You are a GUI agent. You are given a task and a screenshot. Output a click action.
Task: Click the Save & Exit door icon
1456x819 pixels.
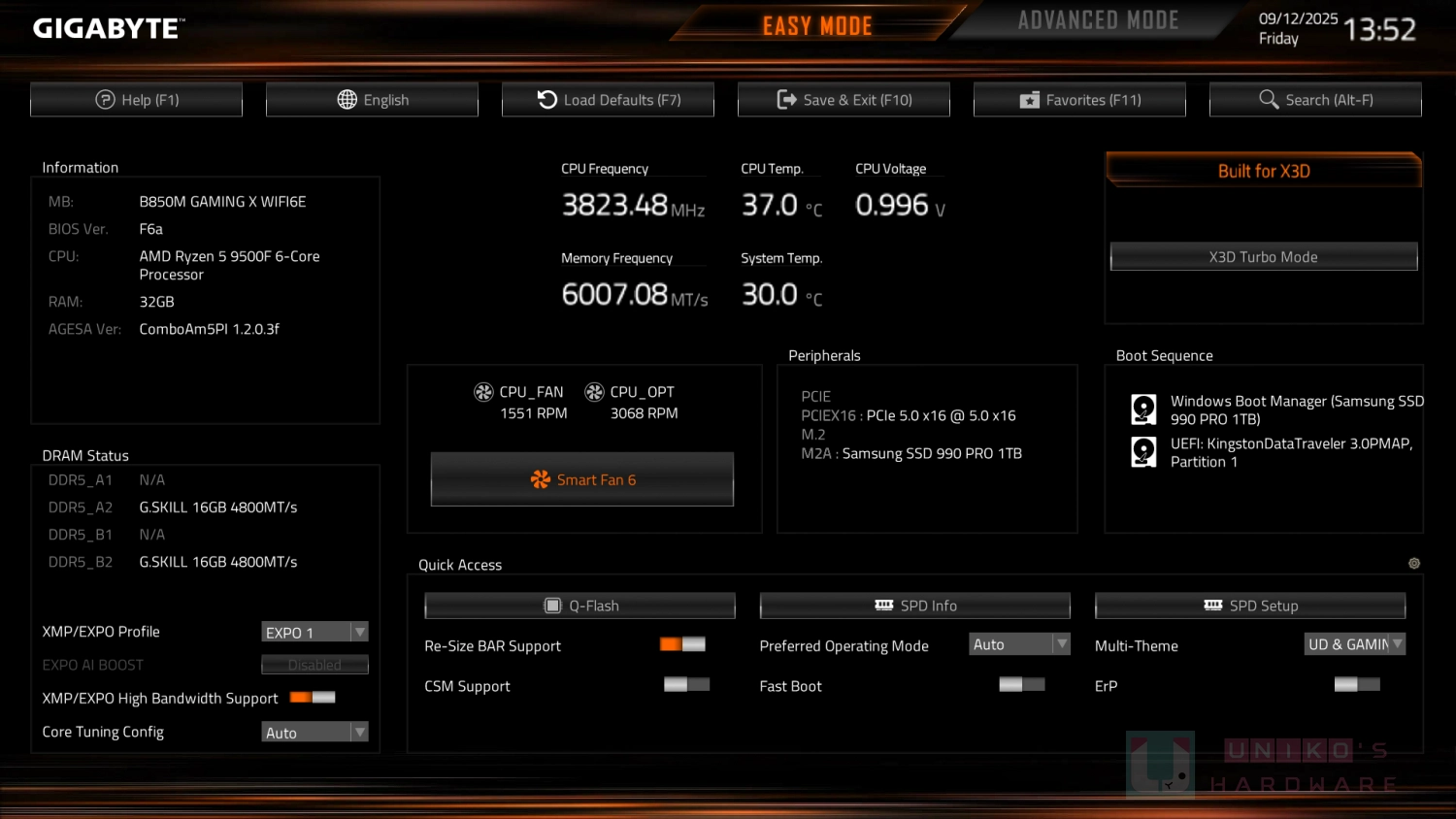click(x=787, y=100)
